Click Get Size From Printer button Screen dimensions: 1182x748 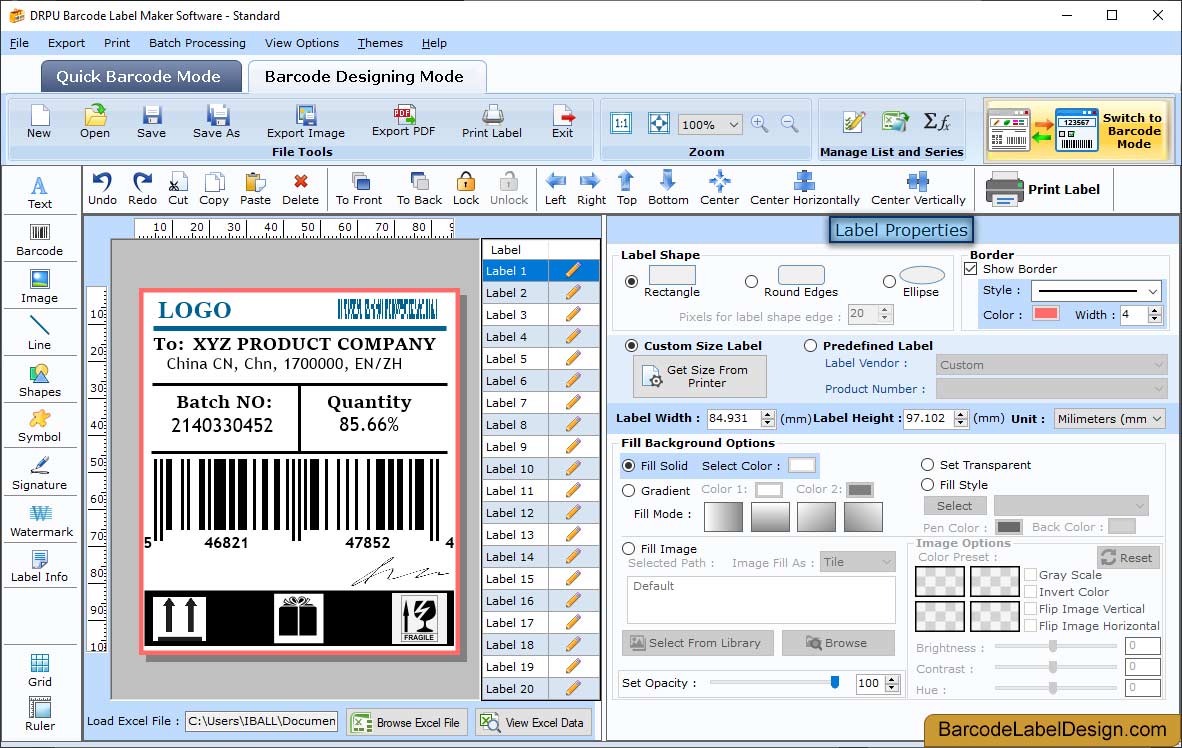click(700, 376)
